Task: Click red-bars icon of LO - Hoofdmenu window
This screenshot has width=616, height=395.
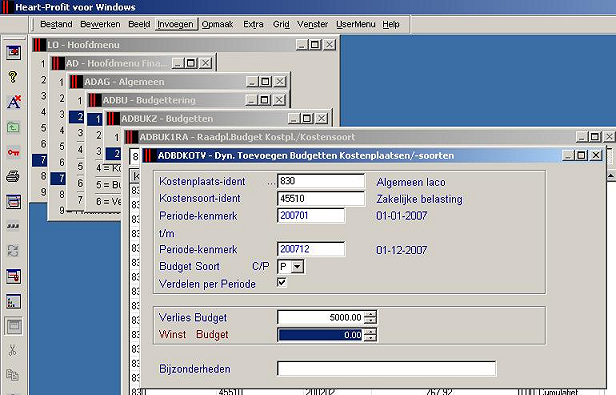Action: [39, 45]
